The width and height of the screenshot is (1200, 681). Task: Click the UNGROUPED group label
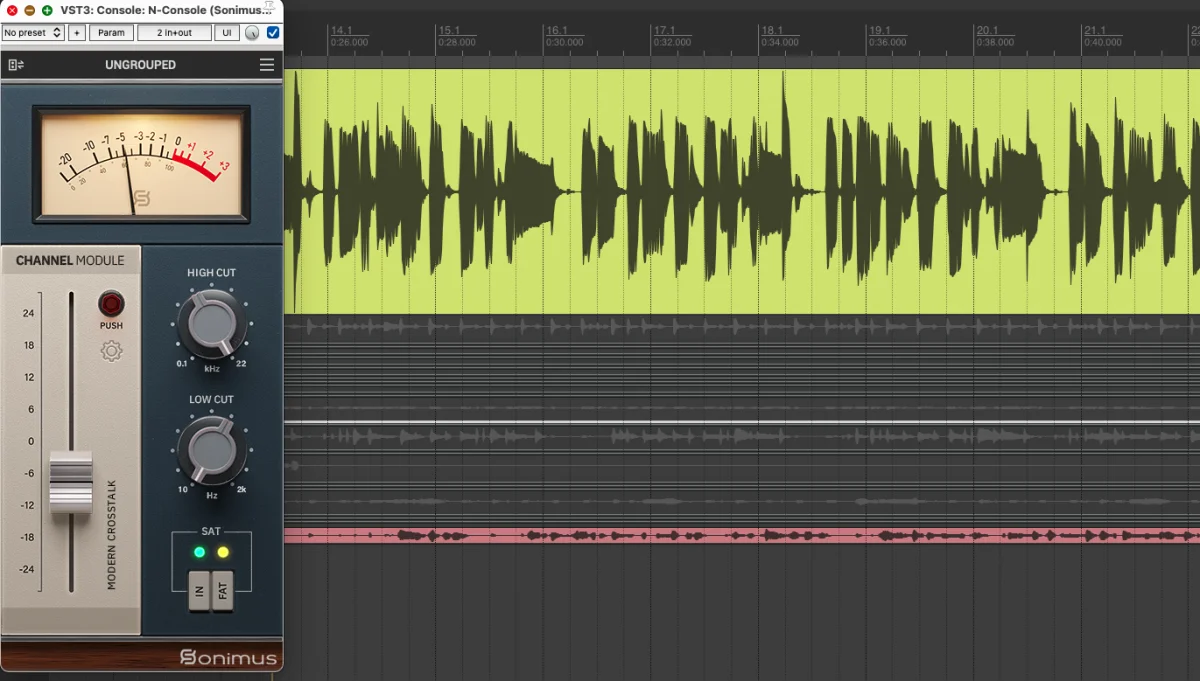[x=140, y=65]
